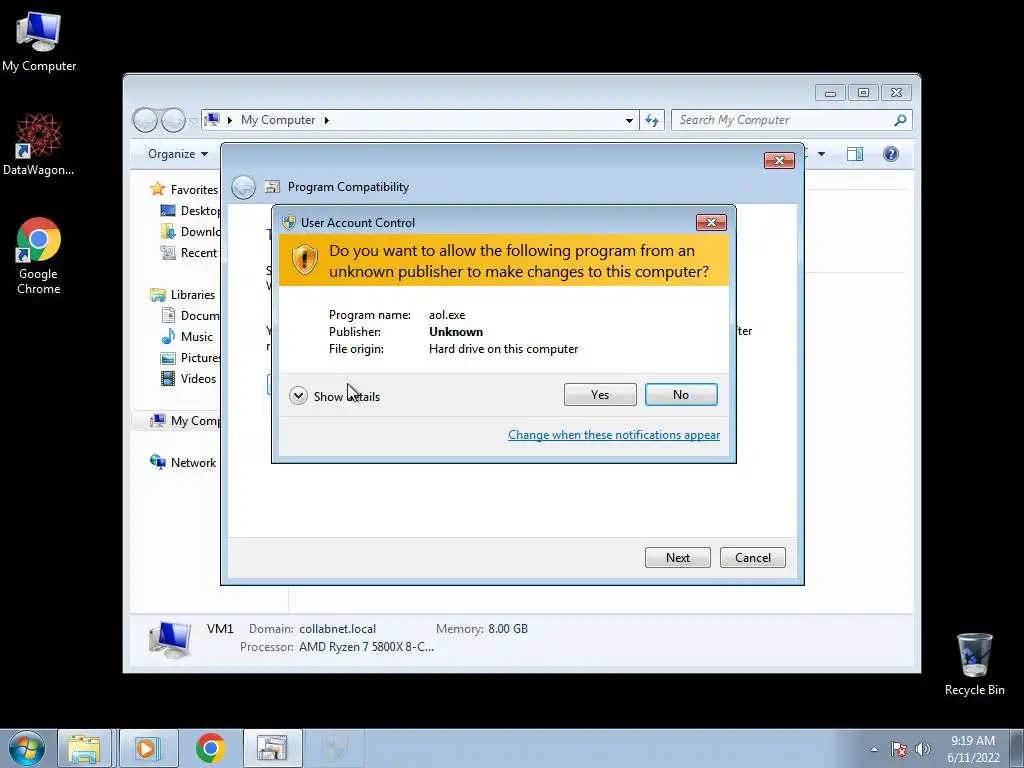Viewport: 1024px width, 768px height.
Task: Expand the breadcrumb arrow after My Computer
Action: (x=327, y=120)
